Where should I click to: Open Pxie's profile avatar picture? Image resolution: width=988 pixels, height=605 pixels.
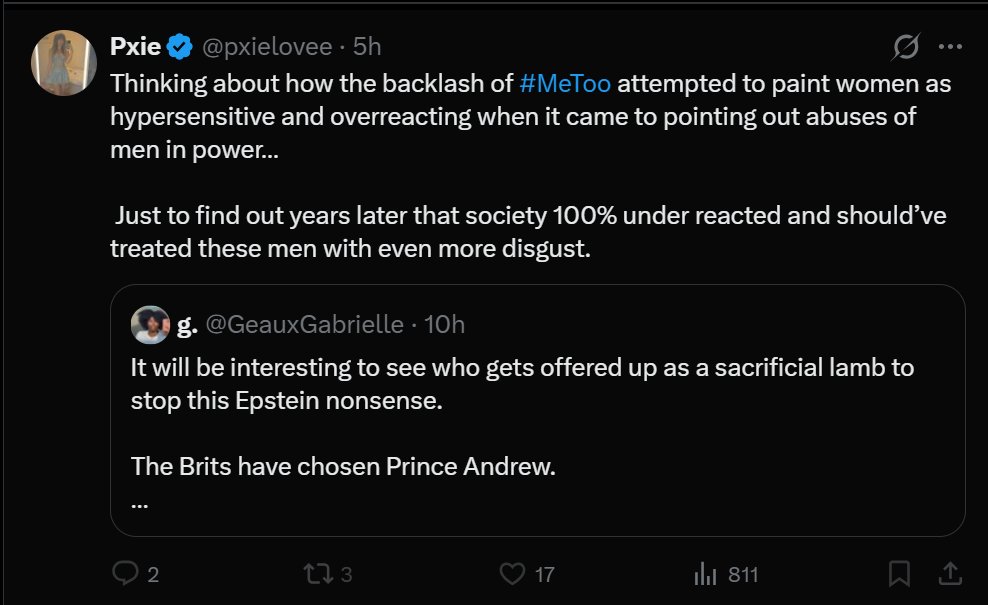[x=63, y=62]
